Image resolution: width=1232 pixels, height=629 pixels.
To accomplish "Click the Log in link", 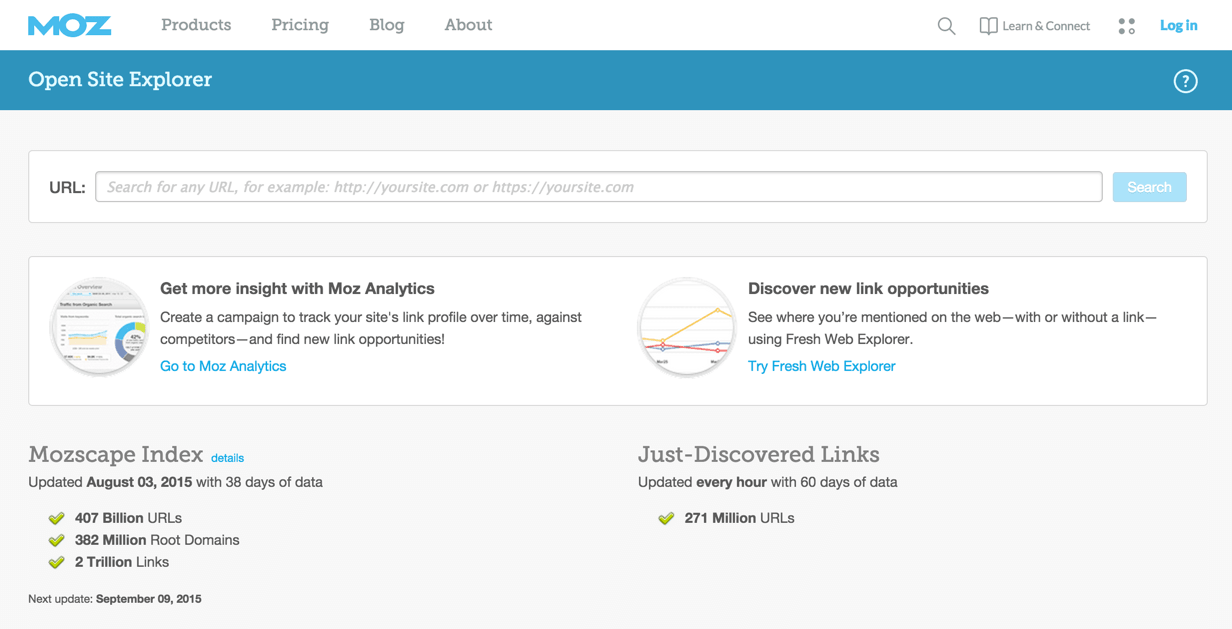I will pos(1178,26).
